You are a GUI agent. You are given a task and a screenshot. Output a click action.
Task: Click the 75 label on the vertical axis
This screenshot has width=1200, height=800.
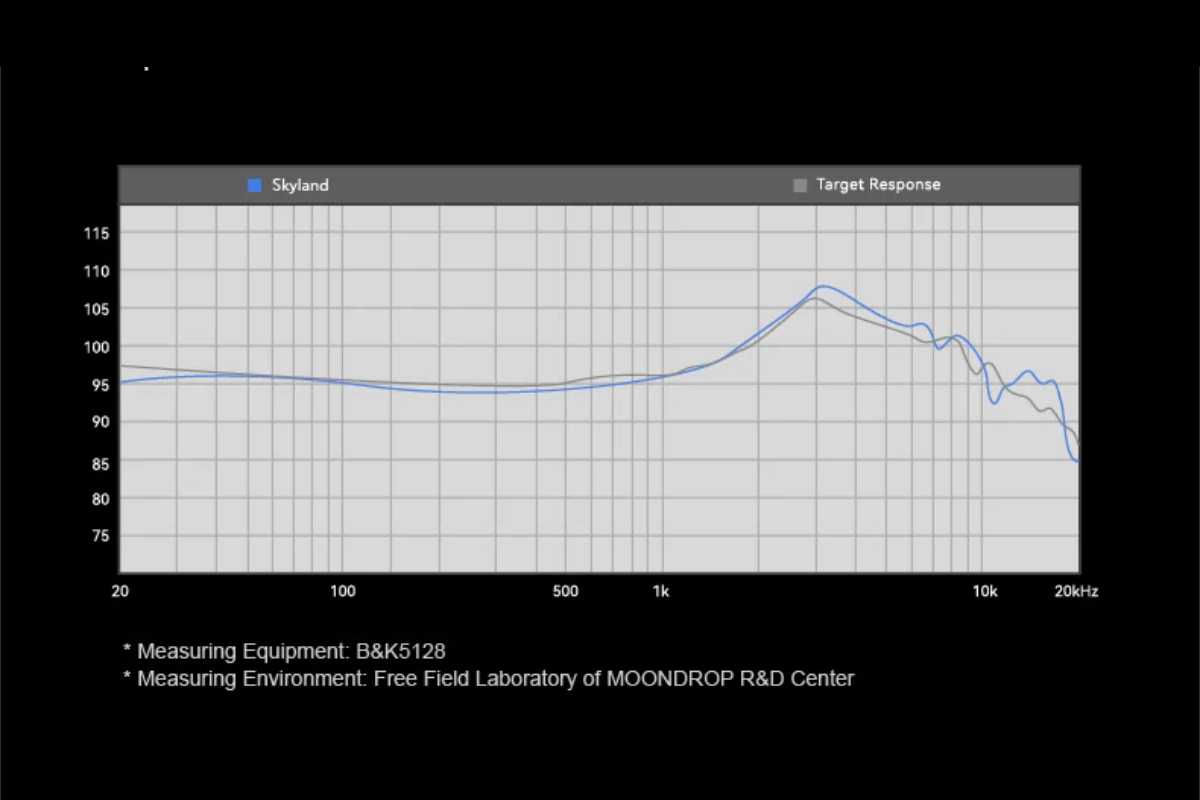coord(97,536)
